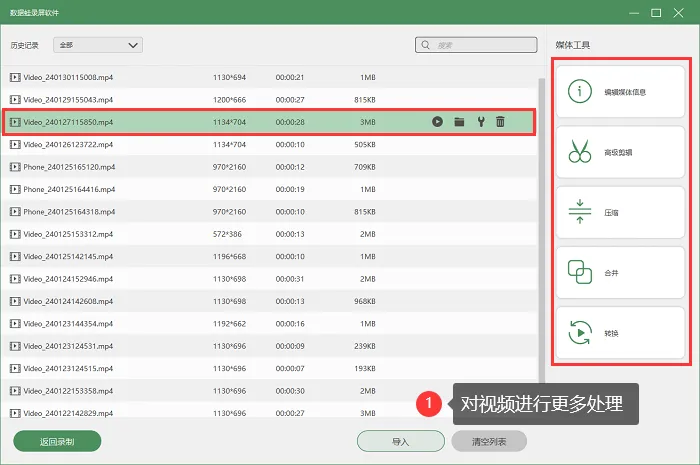The width and height of the screenshot is (700, 465).
Task: Select row Video_240125153312.mp4
Action: coord(269,234)
